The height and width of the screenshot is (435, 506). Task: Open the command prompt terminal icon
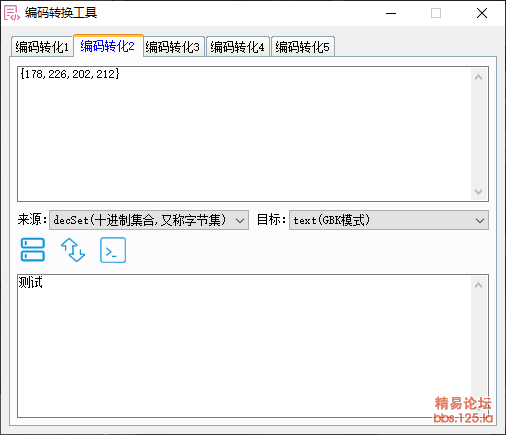[113, 250]
